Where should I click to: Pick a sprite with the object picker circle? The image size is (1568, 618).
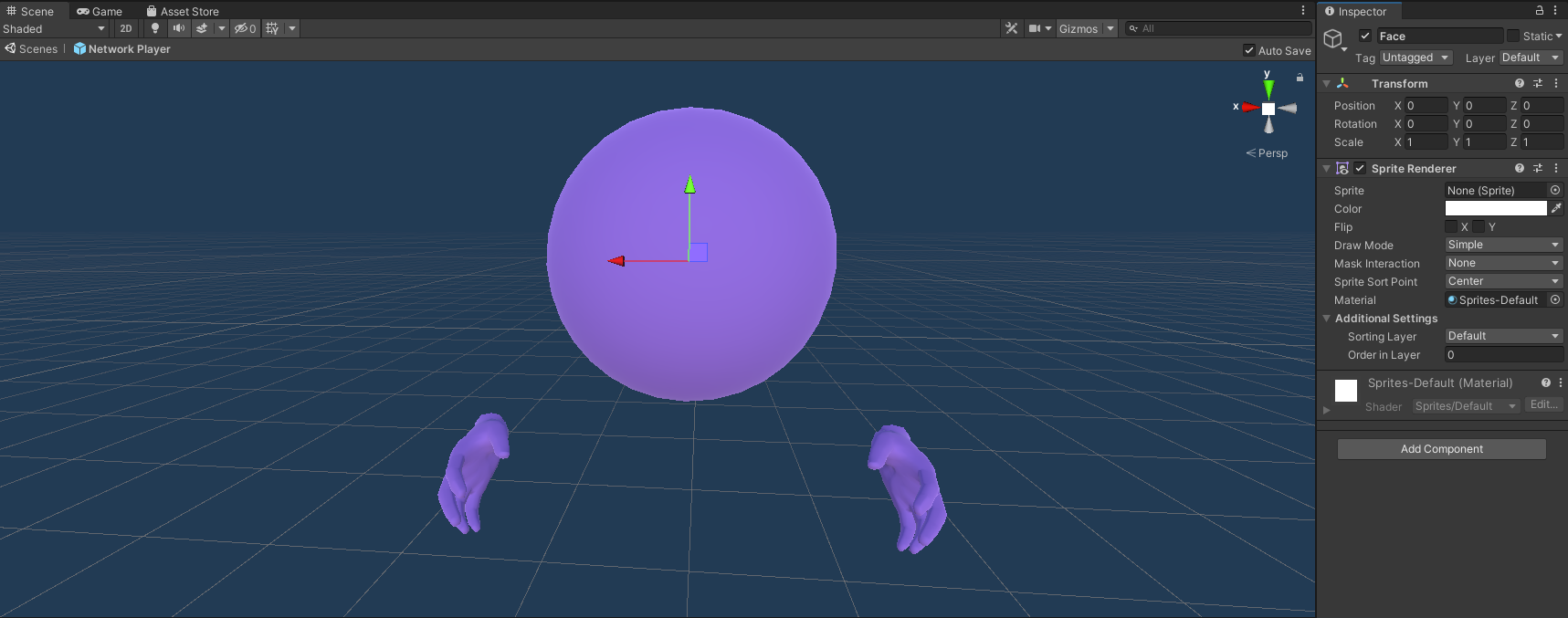[1555, 190]
